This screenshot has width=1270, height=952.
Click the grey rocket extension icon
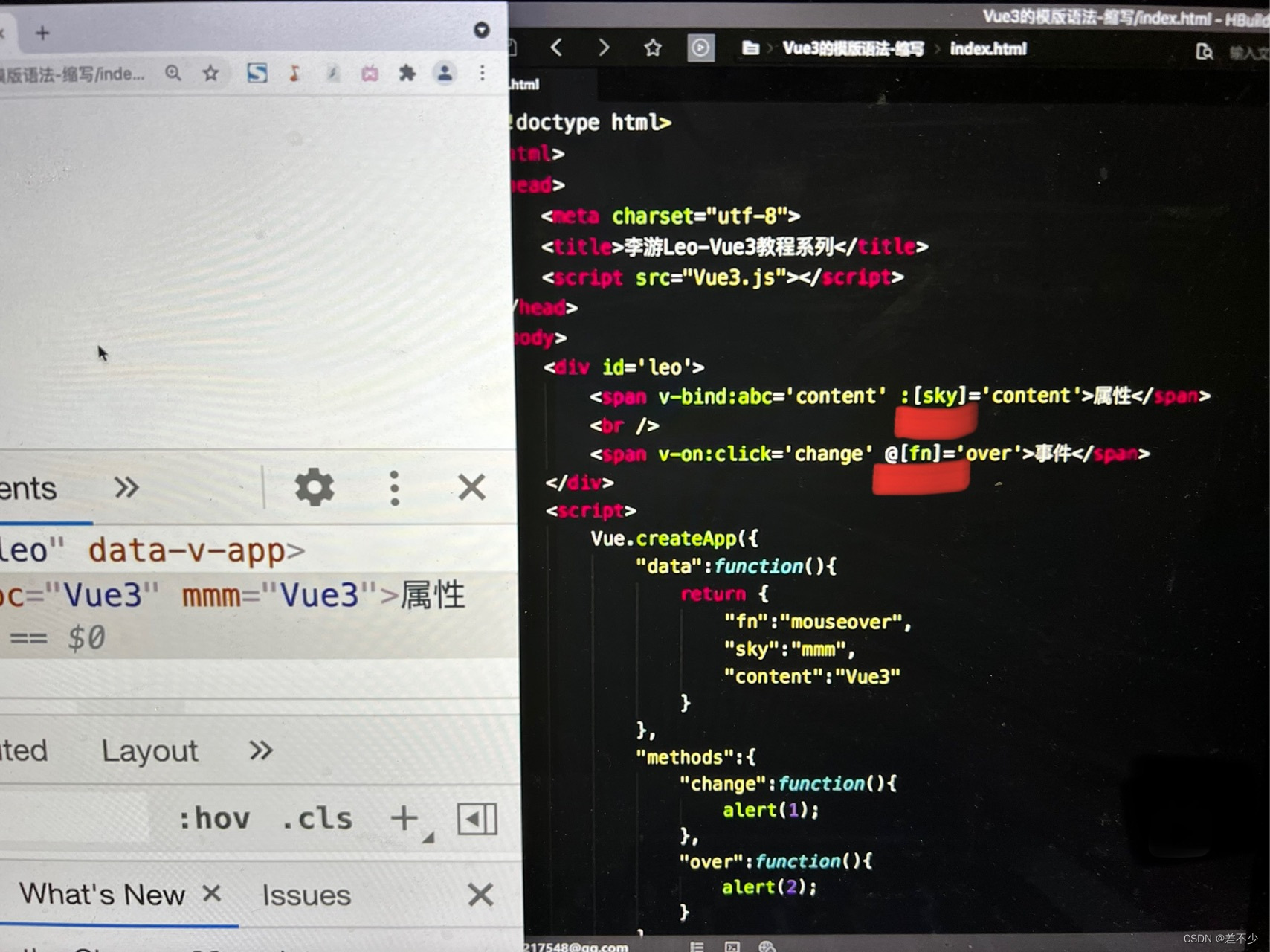click(x=332, y=73)
